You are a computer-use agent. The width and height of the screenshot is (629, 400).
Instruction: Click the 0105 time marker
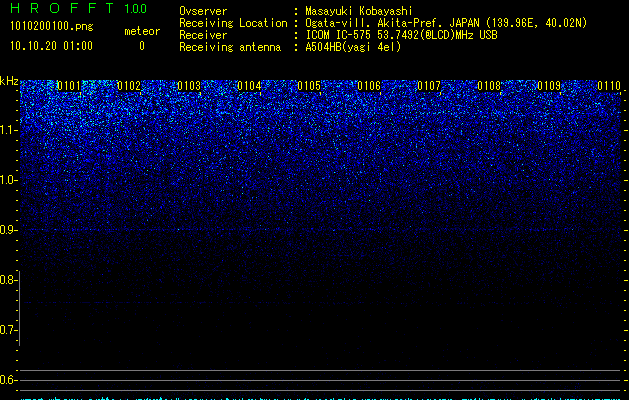click(x=309, y=86)
